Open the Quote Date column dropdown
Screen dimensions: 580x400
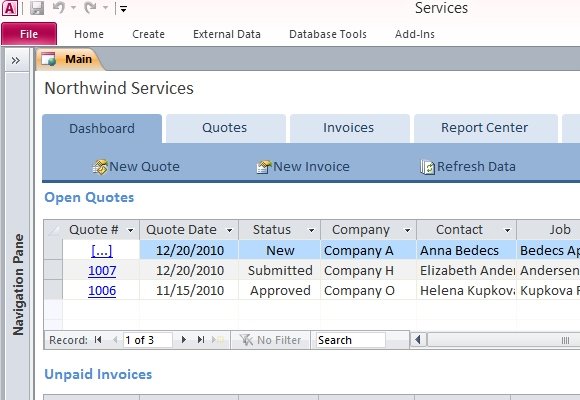[230, 230]
